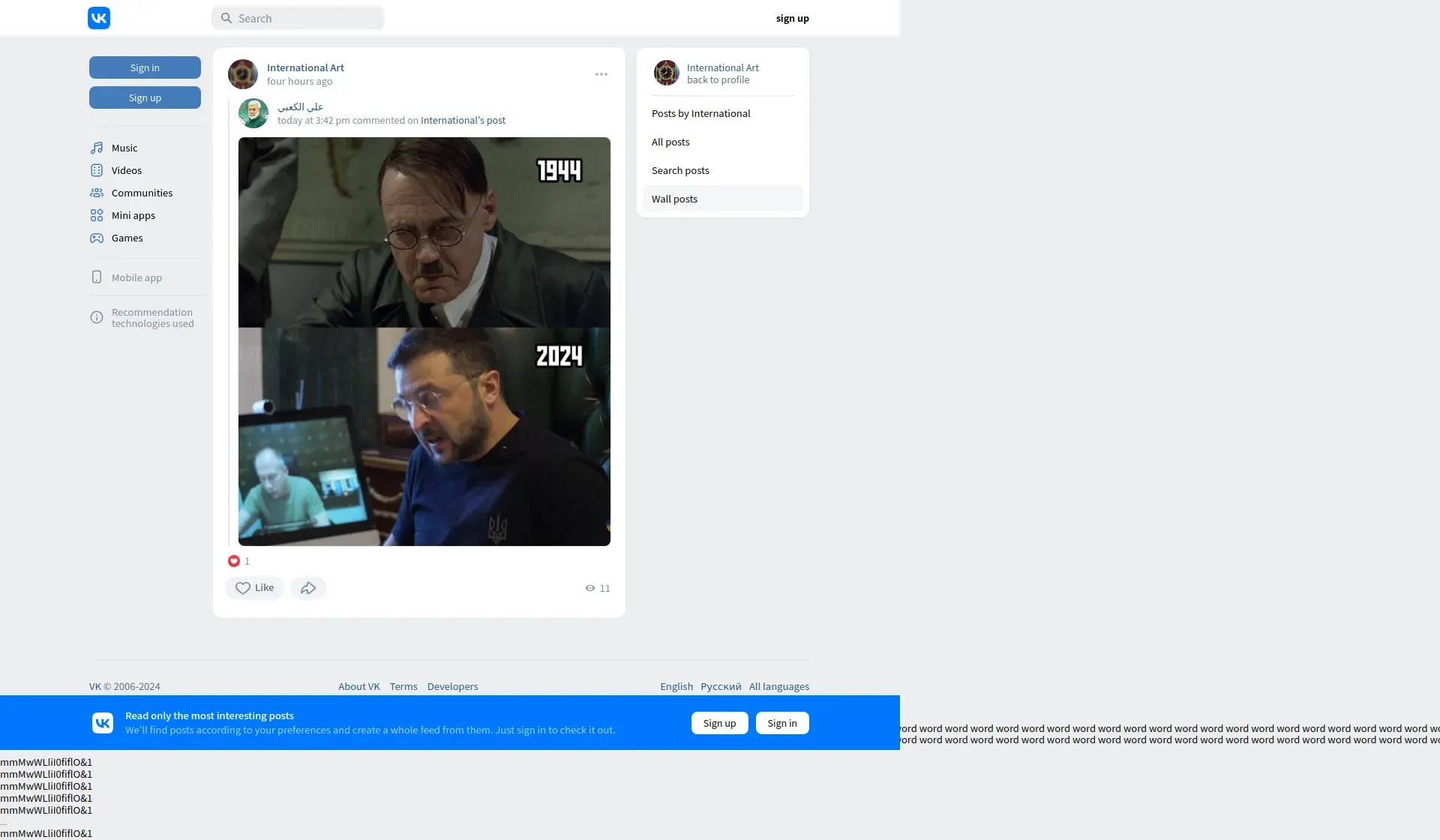
Task: Select the Mini apps grid icon
Action: coord(97,215)
